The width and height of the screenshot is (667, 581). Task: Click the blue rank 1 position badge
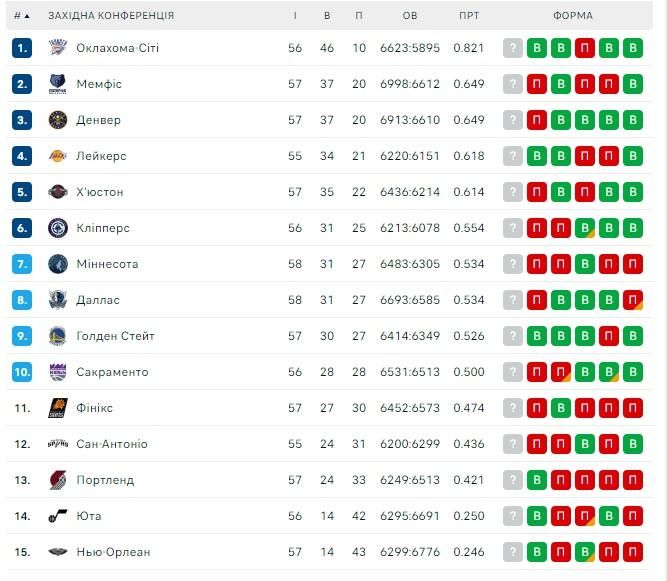(23, 48)
